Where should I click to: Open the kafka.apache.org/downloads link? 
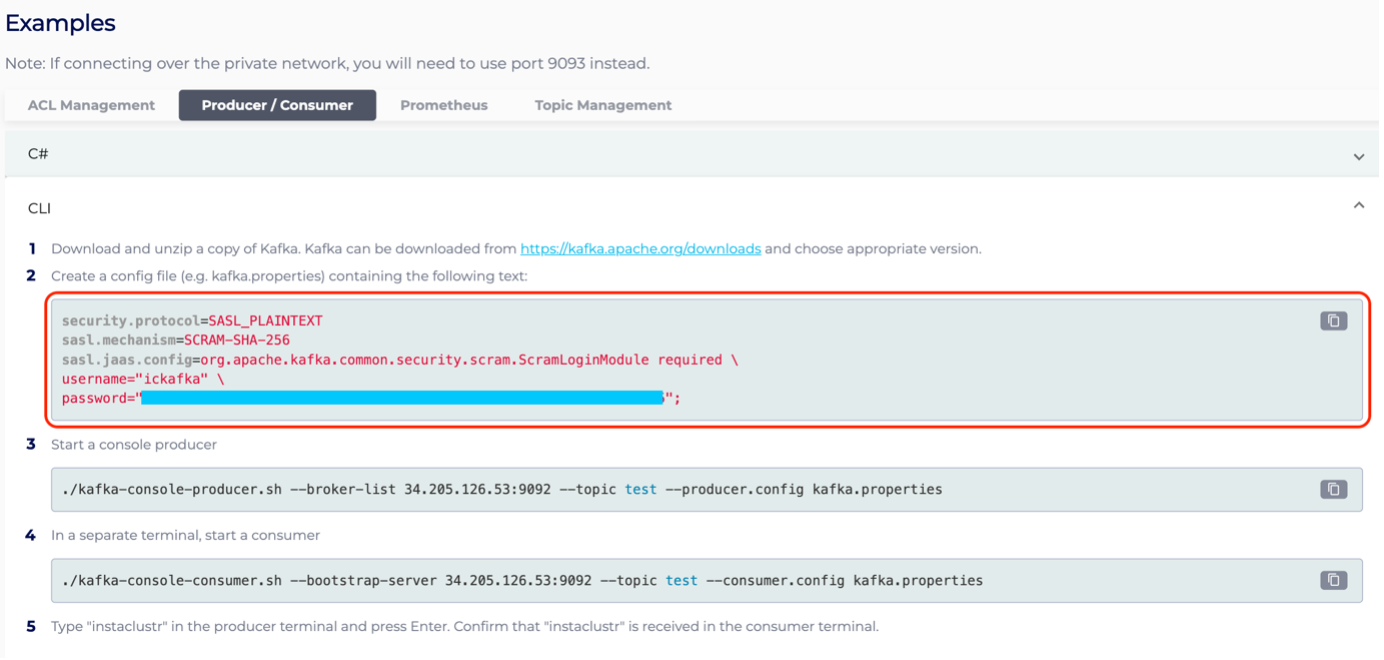click(641, 248)
